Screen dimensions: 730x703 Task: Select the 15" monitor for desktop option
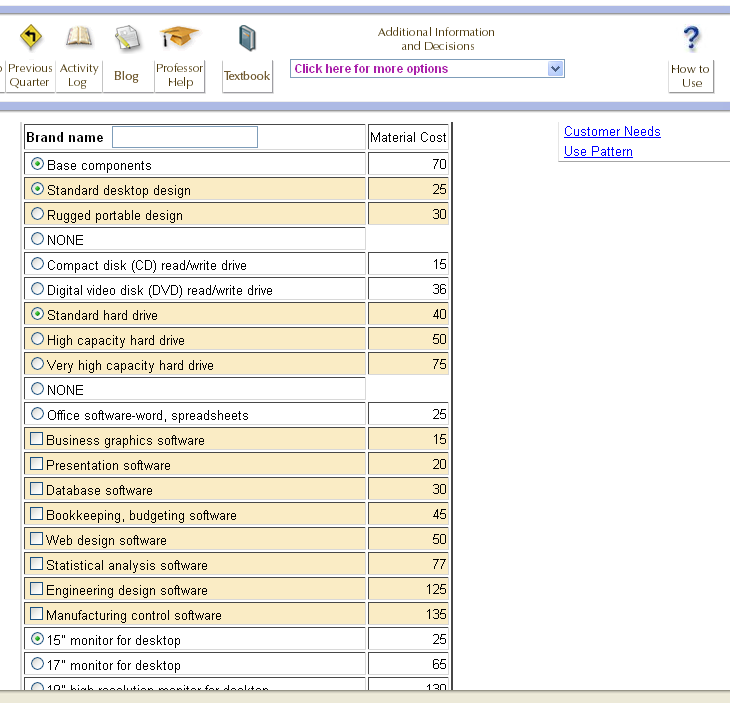(x=37, y=639)
